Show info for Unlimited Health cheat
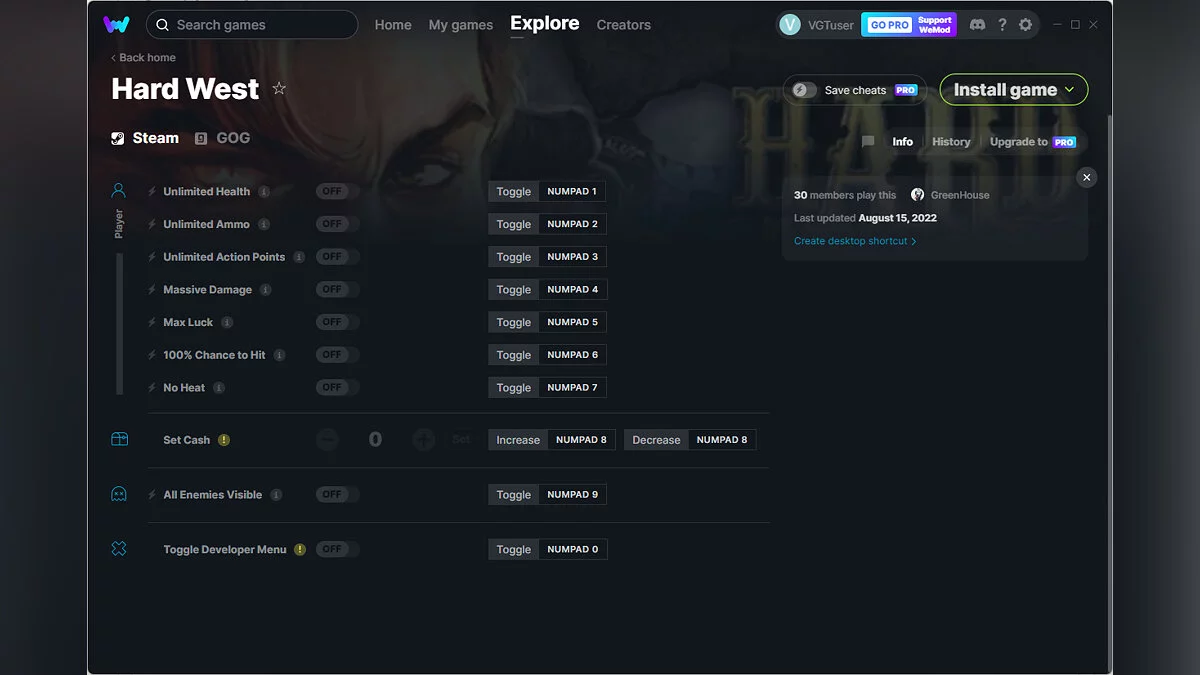Viewport: 1200px width, 675px height. 264,192
